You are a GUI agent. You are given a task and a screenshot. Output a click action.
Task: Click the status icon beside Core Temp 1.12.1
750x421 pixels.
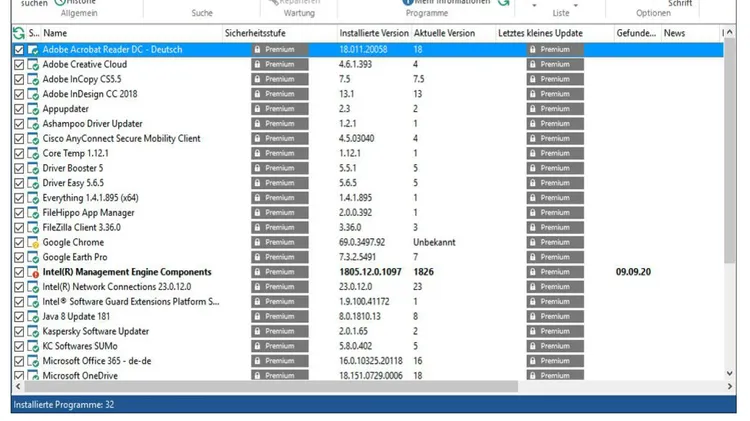click(x=33, y=154)
